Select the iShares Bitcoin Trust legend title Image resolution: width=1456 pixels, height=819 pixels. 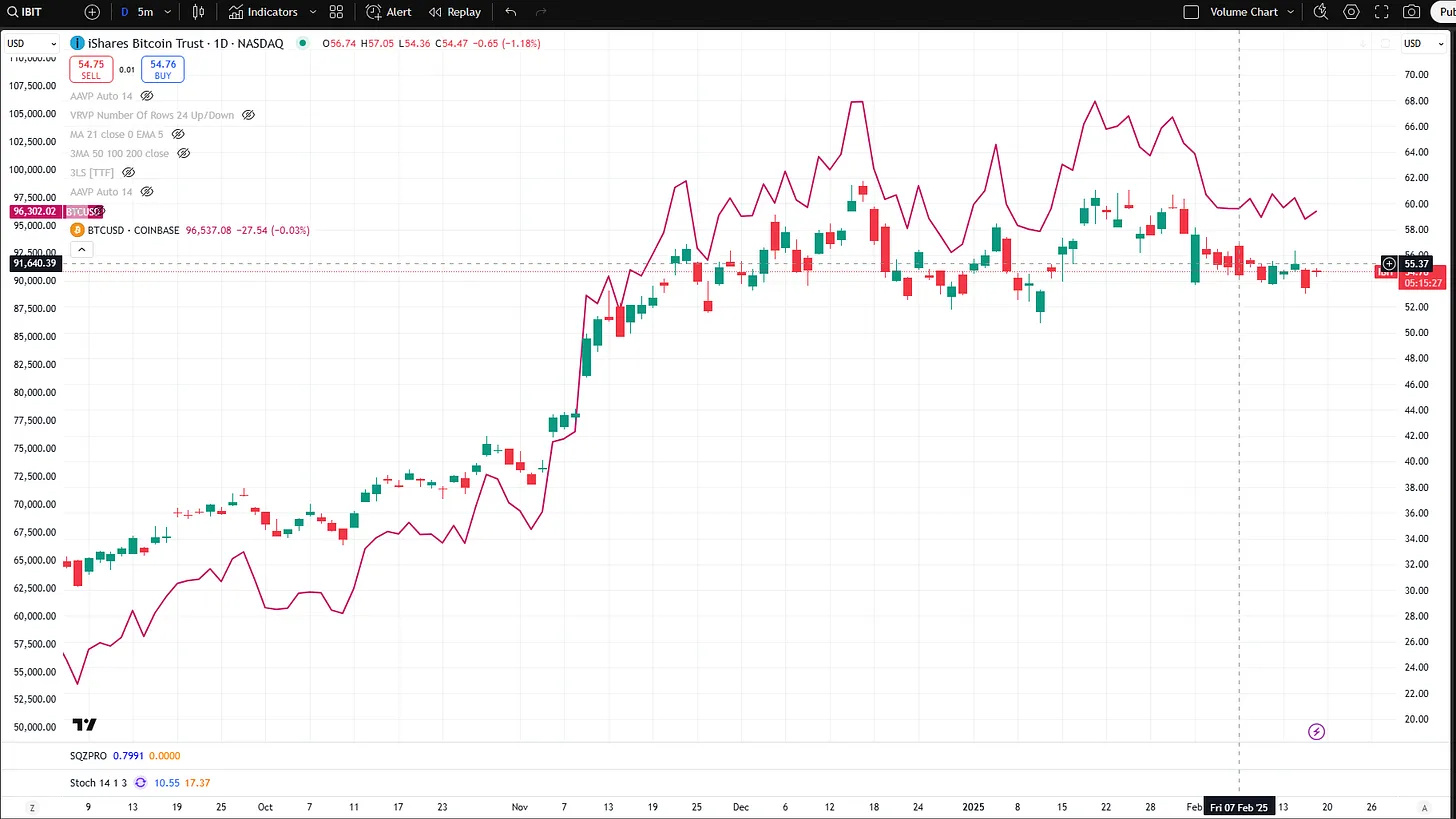coord(186,43)
